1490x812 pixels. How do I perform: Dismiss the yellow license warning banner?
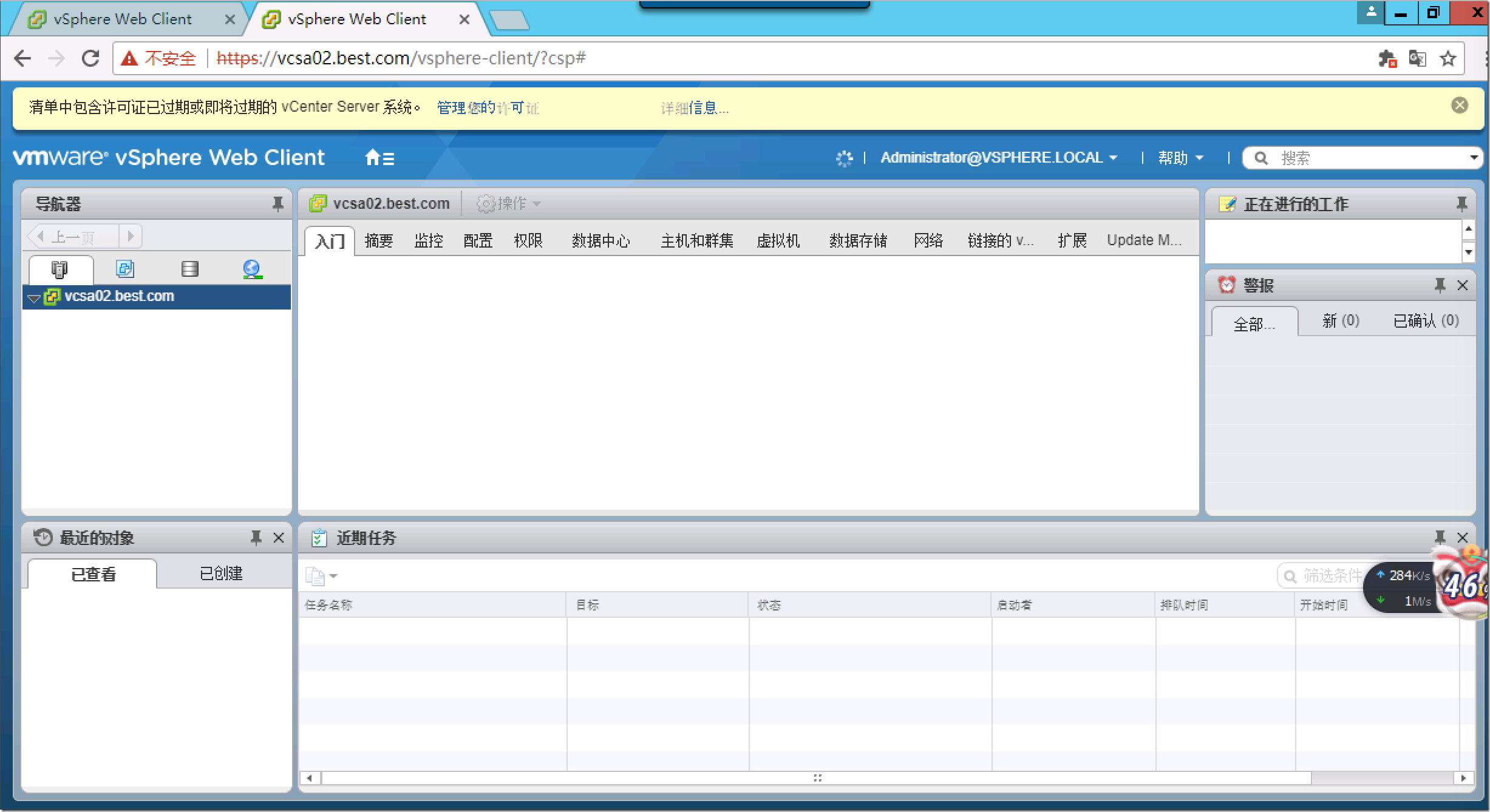pyautogui.click(x=1460, y=105)
